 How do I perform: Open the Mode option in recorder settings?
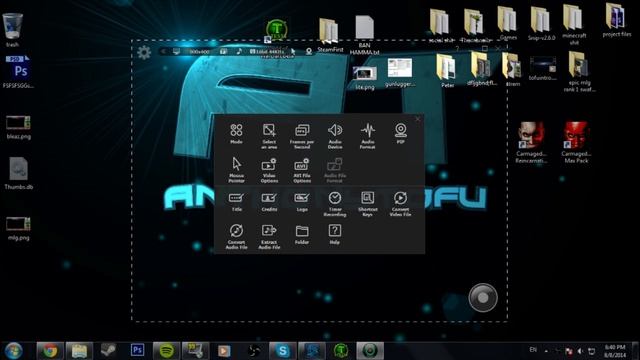(x=236, y=133)
